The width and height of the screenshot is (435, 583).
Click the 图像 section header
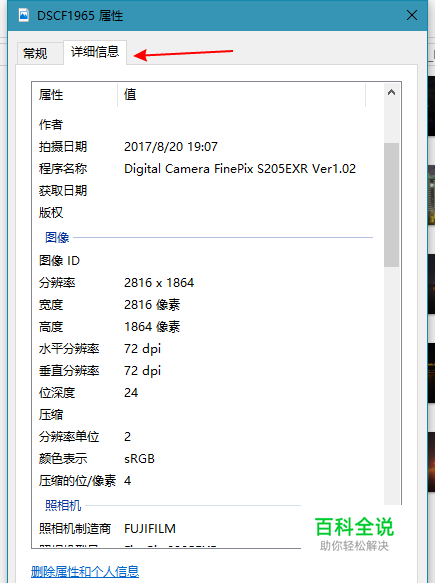coord(57,237)
